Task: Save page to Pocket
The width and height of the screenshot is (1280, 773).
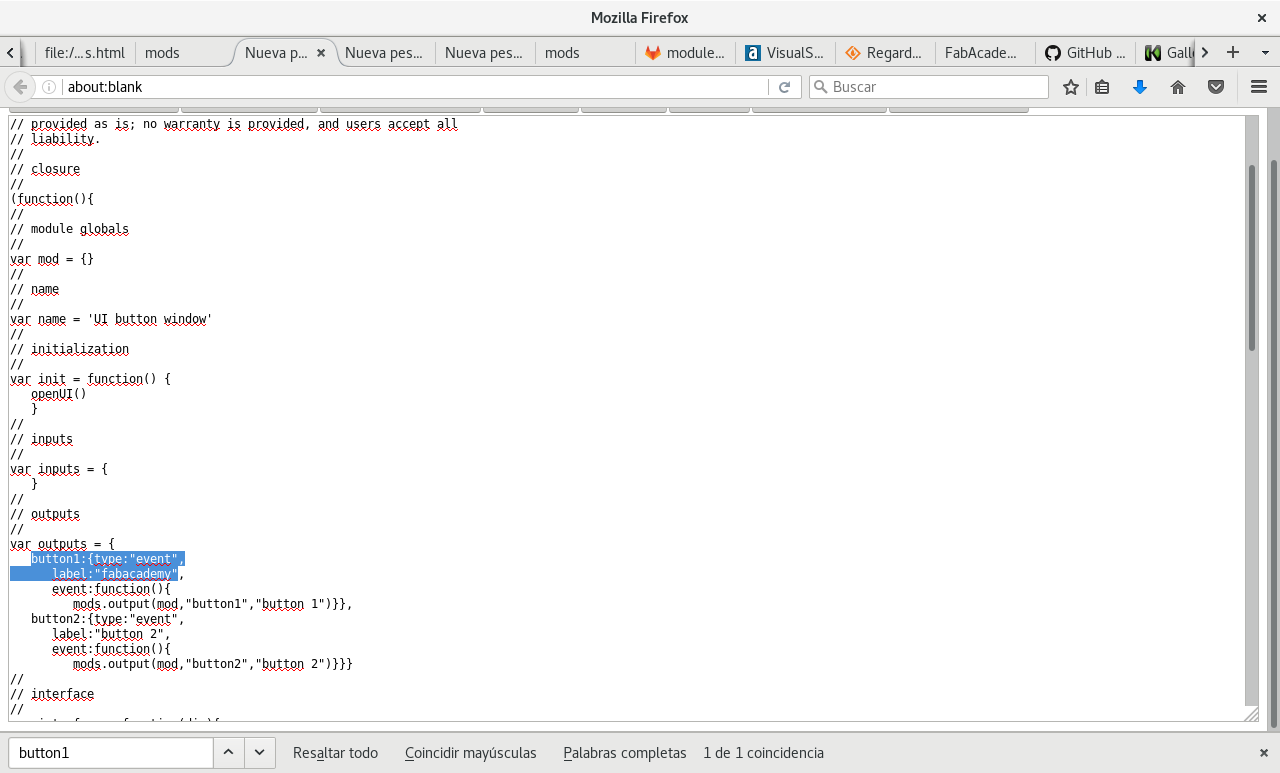Action: [1216, 87]
